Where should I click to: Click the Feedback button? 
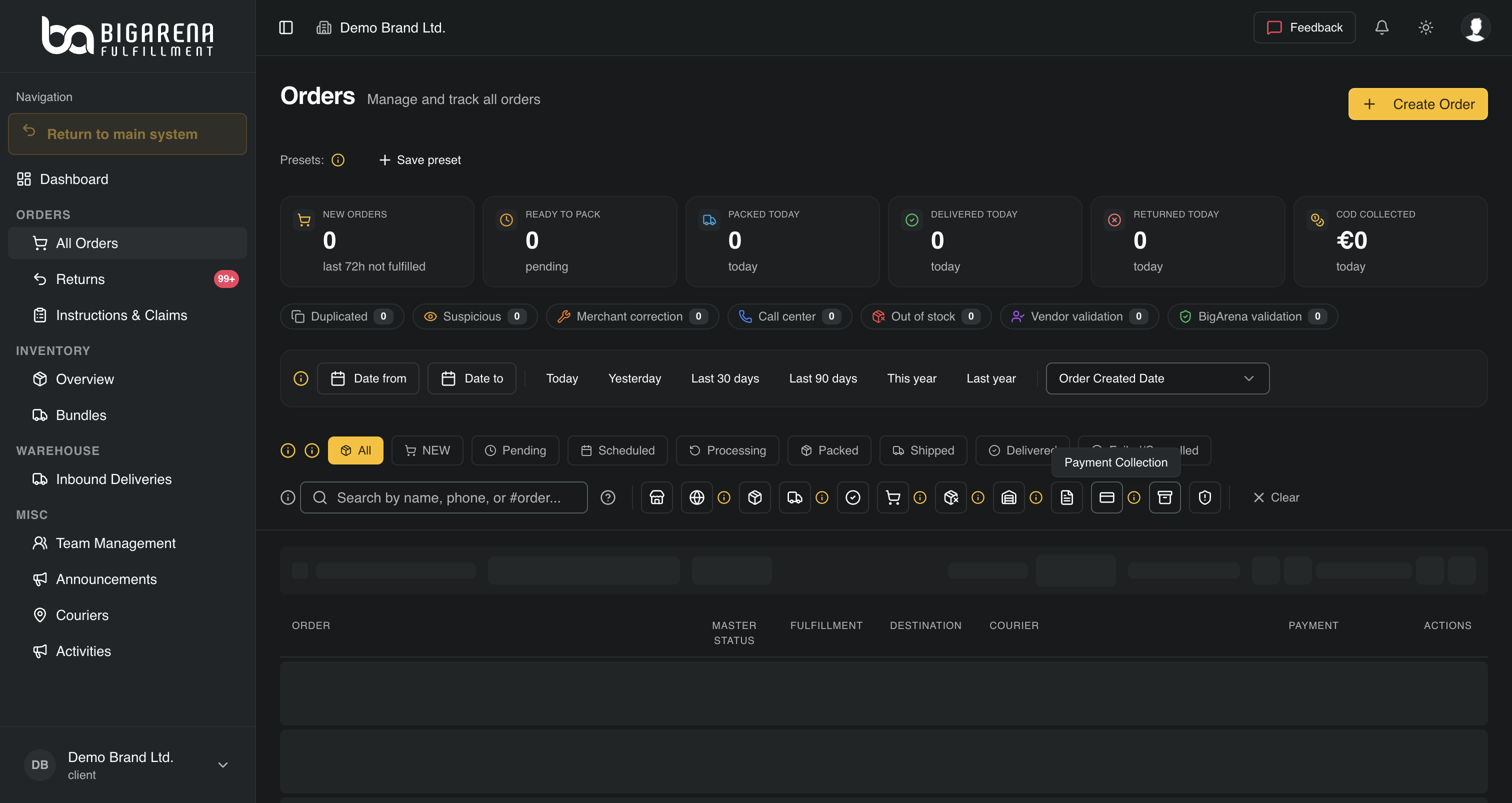1304,27
